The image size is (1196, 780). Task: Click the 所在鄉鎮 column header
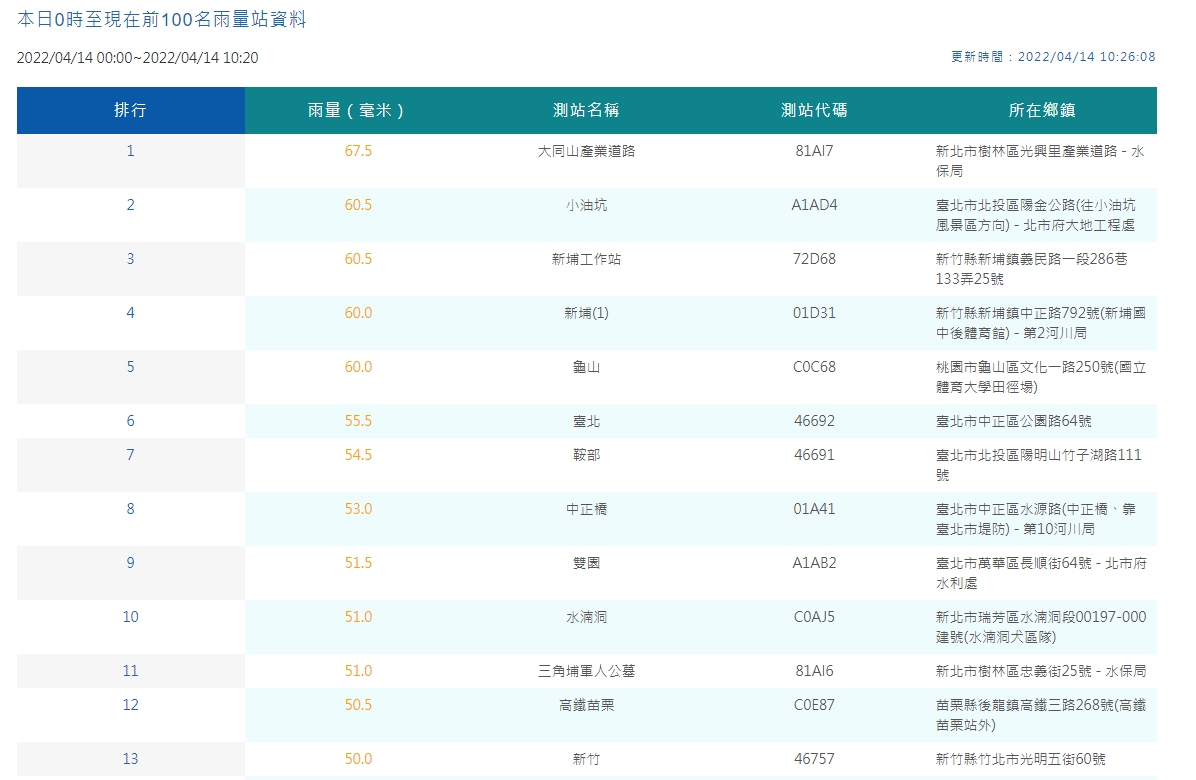pyautogui.click(x=1042, y=111)
